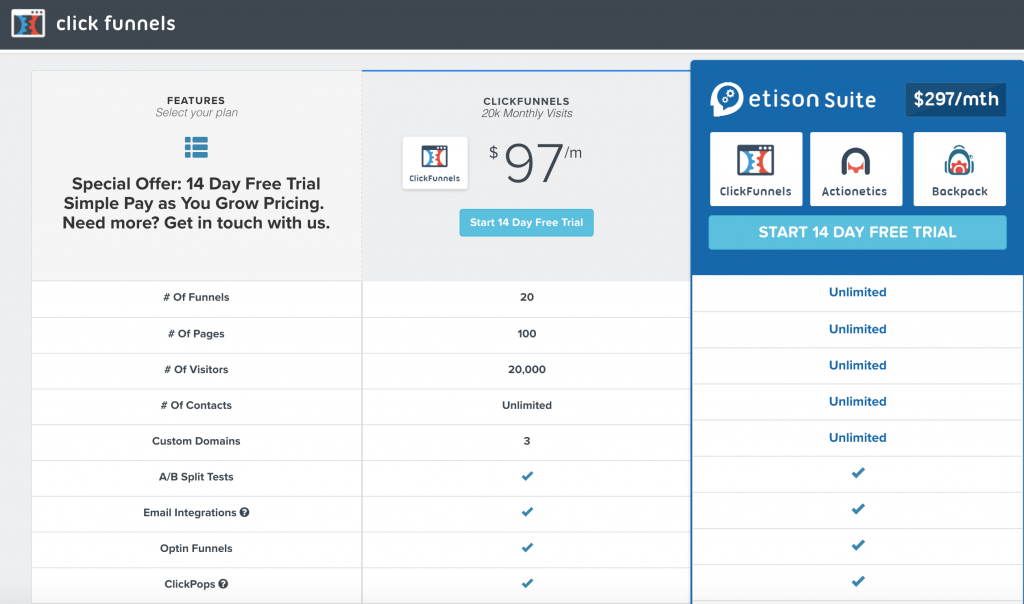Select the ClickFunnels plan badge icon
Screen dimensions: 1024x604
coord(435,163)
